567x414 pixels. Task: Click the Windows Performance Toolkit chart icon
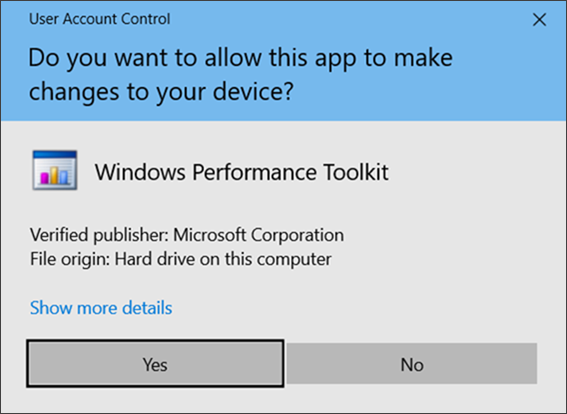(x=55, y=170)
